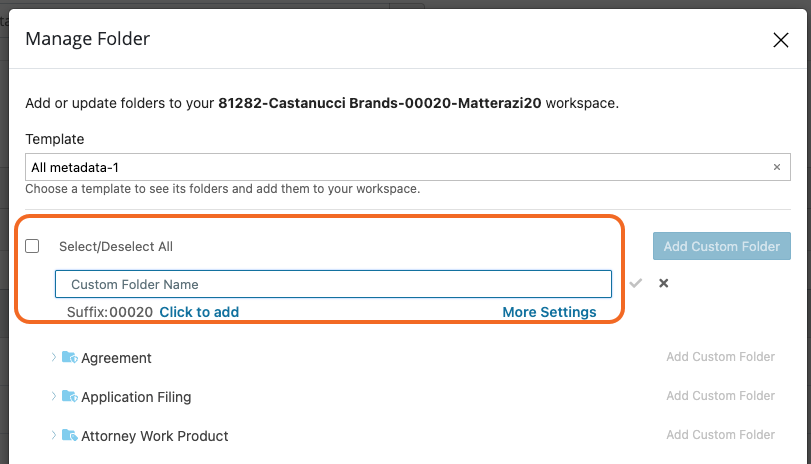
Task: Click the Suffix:00020 text
Action: click(110, 312)
